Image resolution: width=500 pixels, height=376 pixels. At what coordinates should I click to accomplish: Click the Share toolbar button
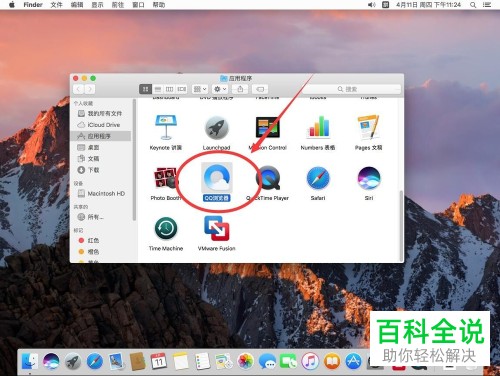coord(240,89)
